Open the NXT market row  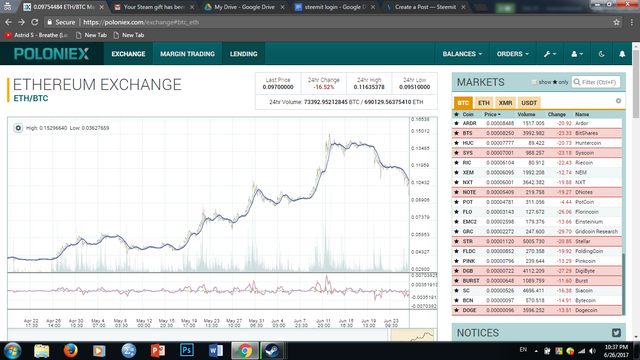[537, 182]
